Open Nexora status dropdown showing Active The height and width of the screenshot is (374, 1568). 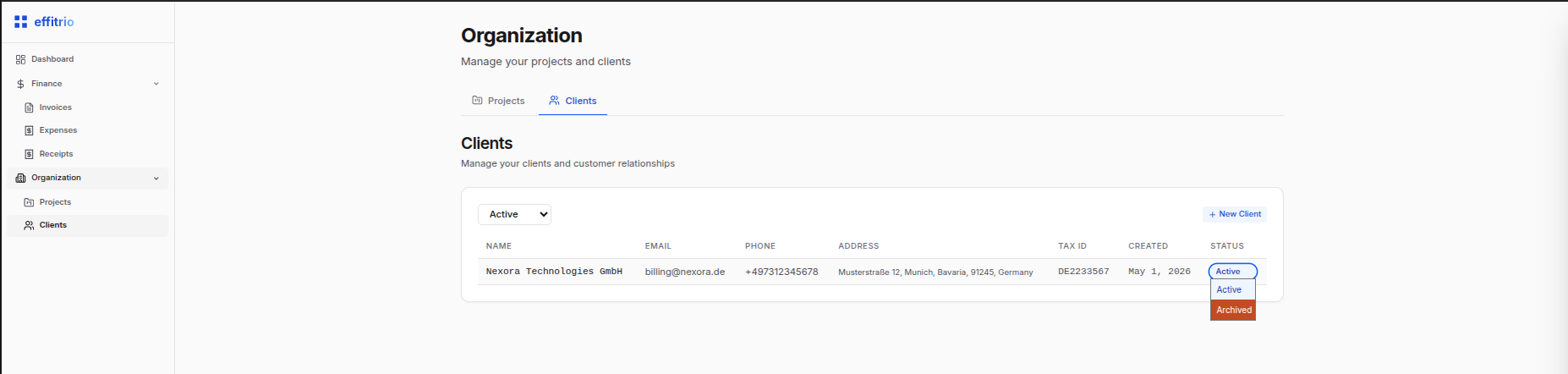point(1232,272)
